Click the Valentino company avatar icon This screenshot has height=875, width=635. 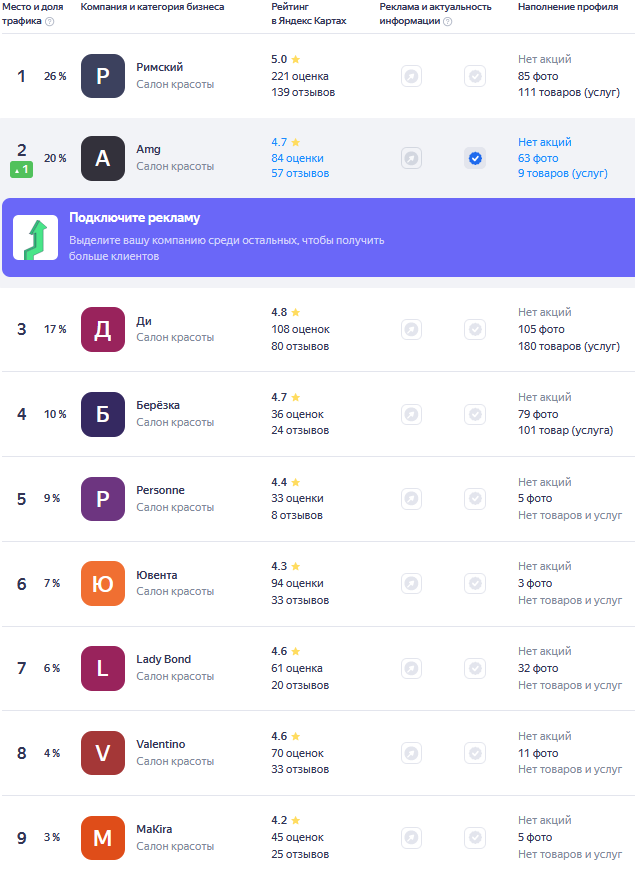pos(103,753)
